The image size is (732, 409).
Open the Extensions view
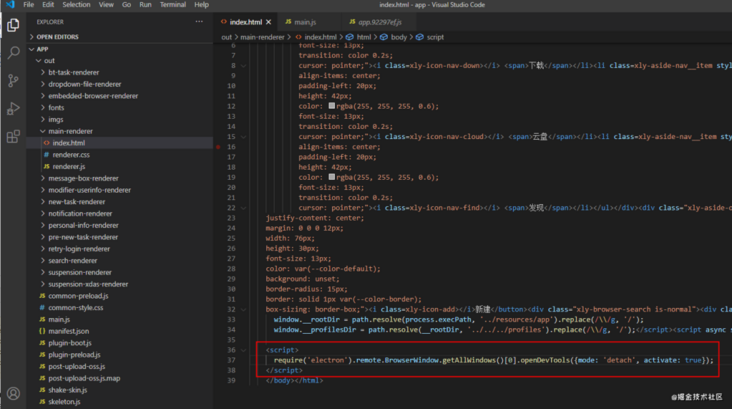pyautogui.click(x=13, y=136)
